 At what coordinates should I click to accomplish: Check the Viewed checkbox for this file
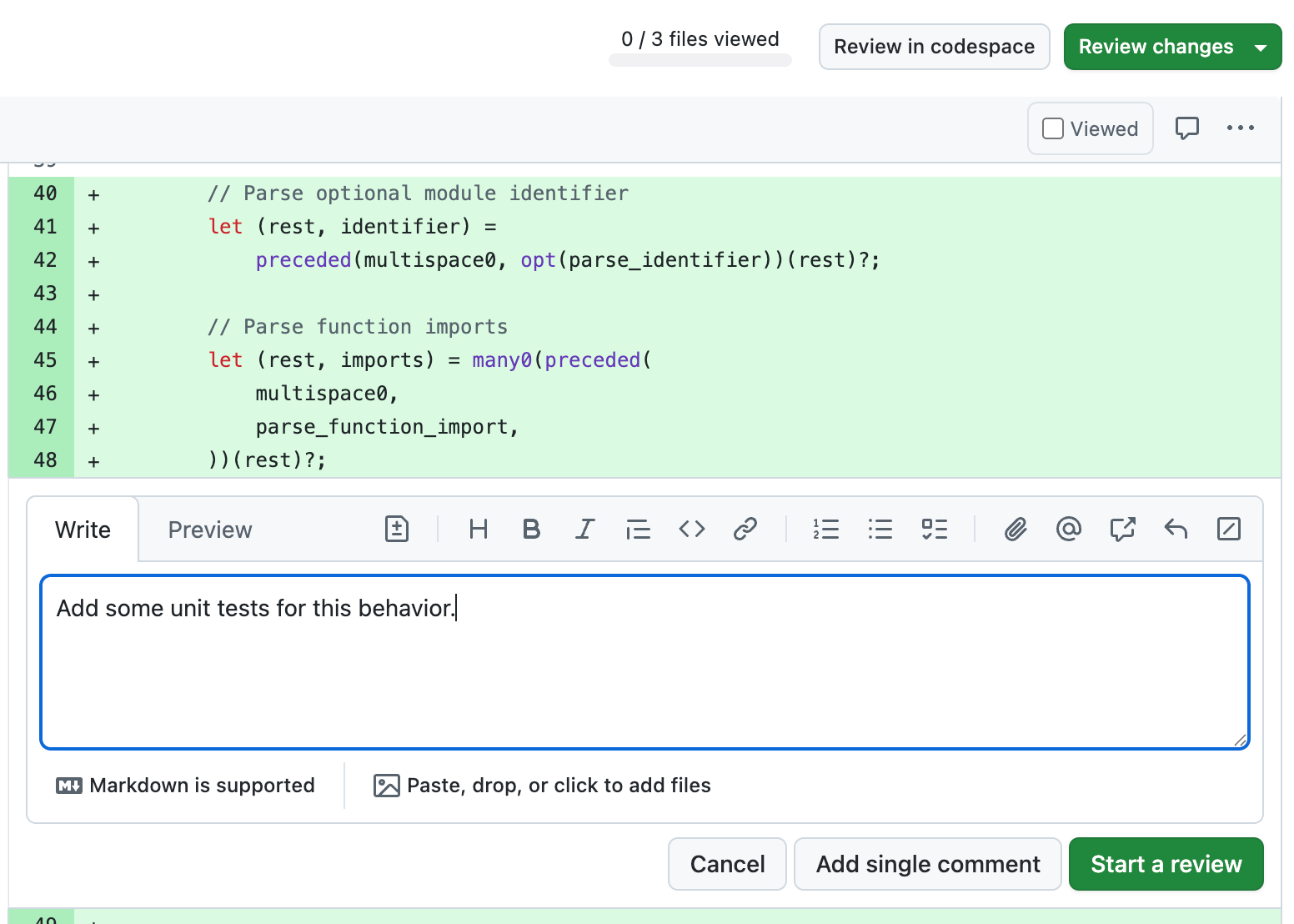pos(1052,128)
